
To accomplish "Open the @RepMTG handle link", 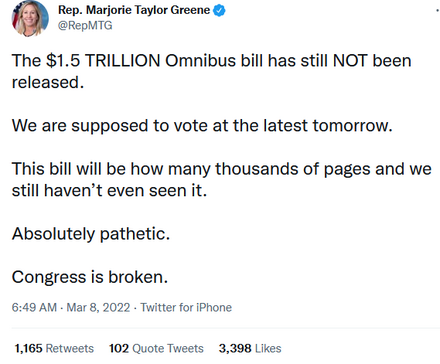I will pos(85,26).
